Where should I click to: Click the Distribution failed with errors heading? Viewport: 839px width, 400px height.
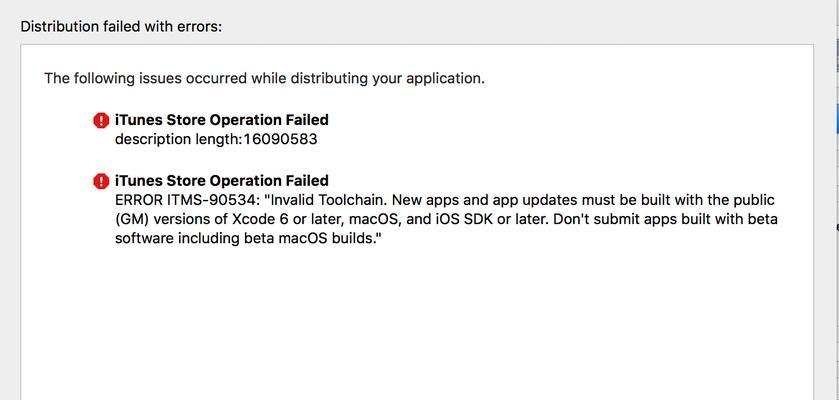tap(121, 26)
